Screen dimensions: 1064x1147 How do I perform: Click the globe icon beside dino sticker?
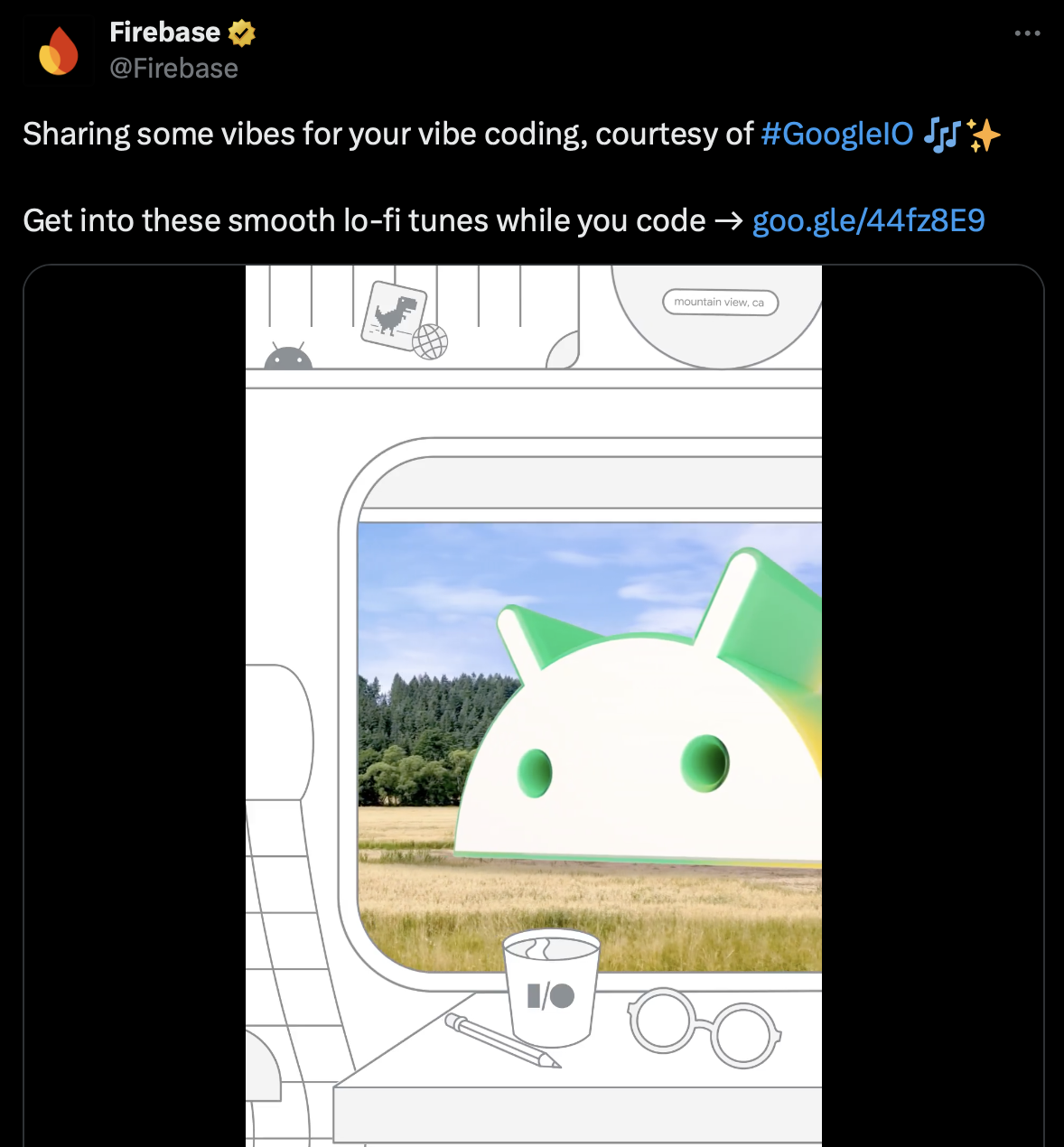pyautogui.click(x=430, y=341)
